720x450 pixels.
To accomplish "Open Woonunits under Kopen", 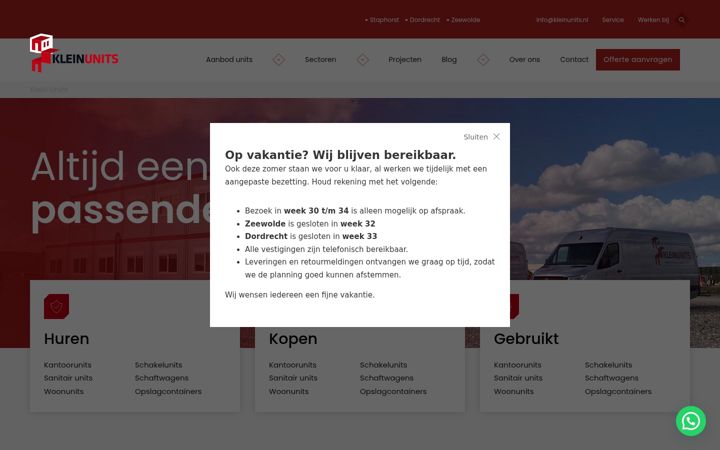I will point(289,392).
